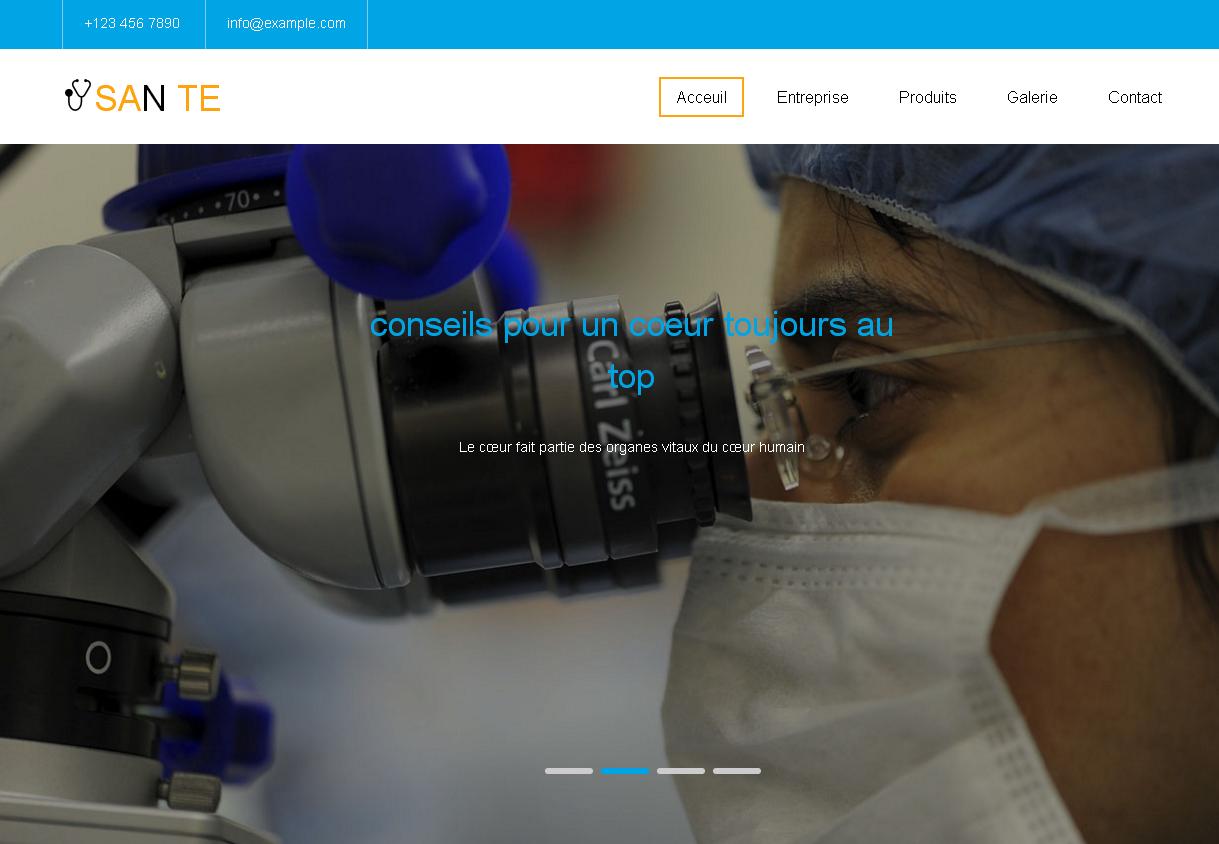
Task: Open the Galerie menu item
Action: (x=1032, y=97)
